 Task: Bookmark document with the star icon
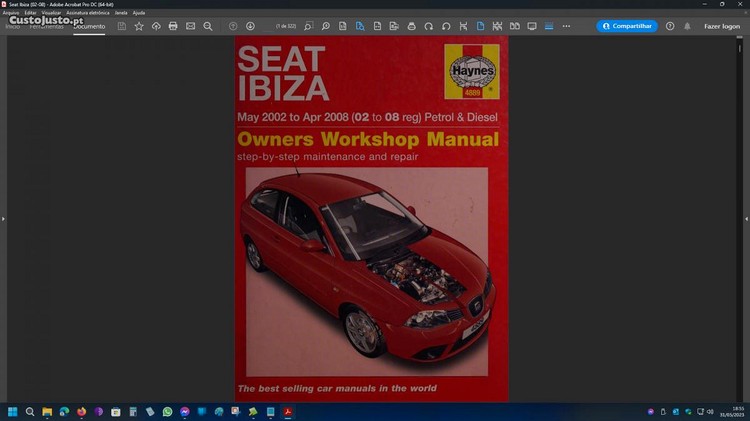point(139,26)
